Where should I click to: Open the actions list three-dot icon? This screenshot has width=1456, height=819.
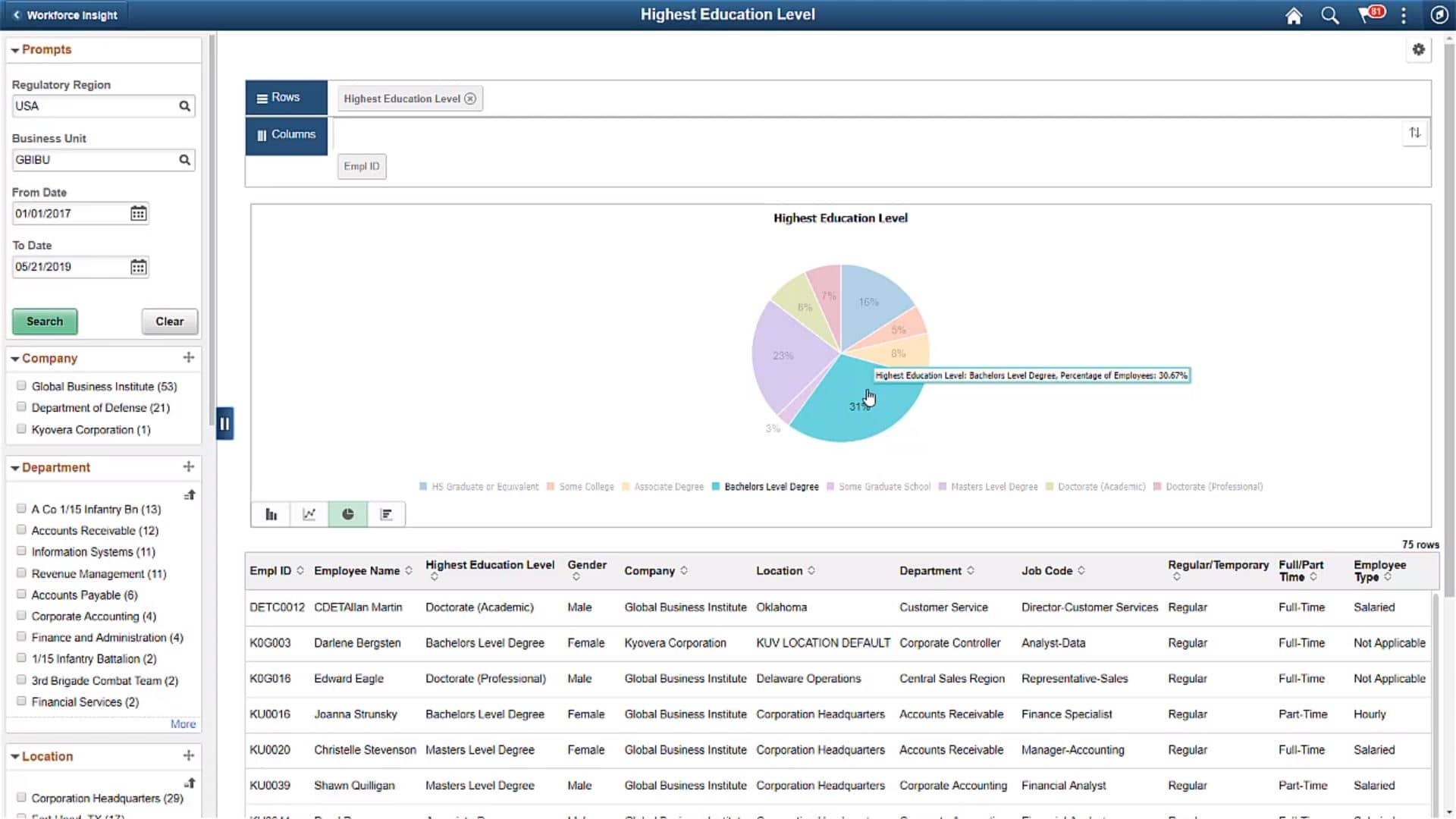[x=1404, y=14]
